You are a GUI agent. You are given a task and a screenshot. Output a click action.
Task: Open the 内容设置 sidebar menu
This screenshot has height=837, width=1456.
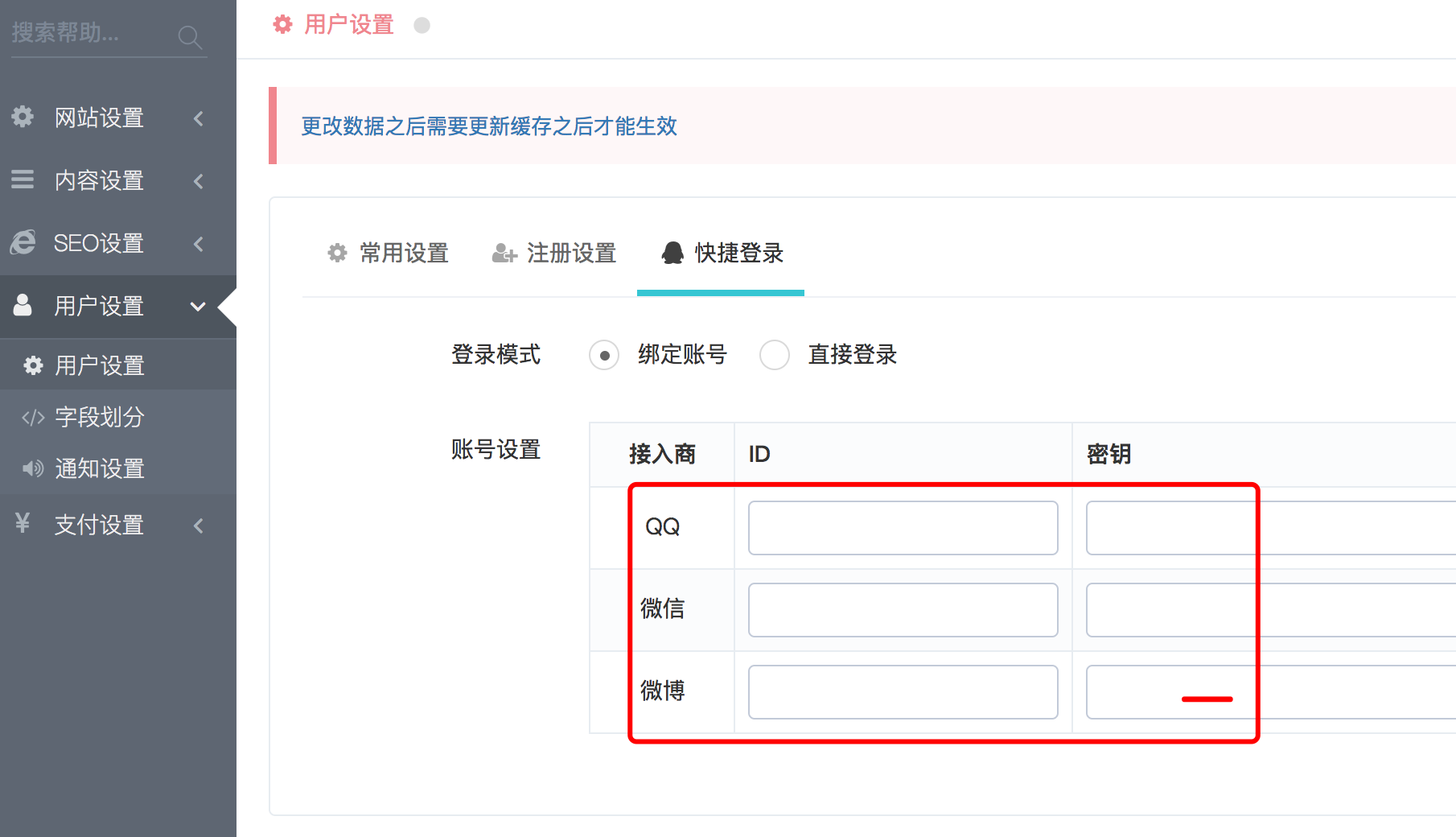(118, 180)
